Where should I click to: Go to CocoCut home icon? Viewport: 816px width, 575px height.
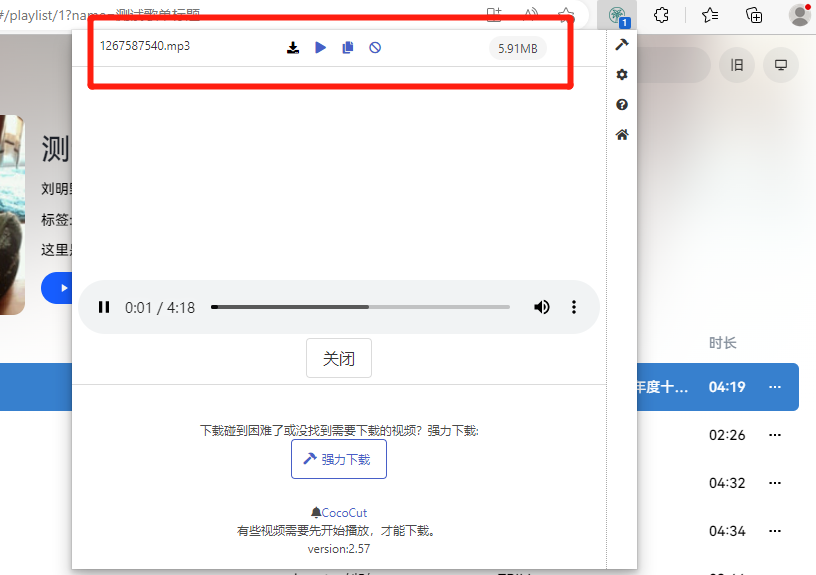tap(622, 135)
